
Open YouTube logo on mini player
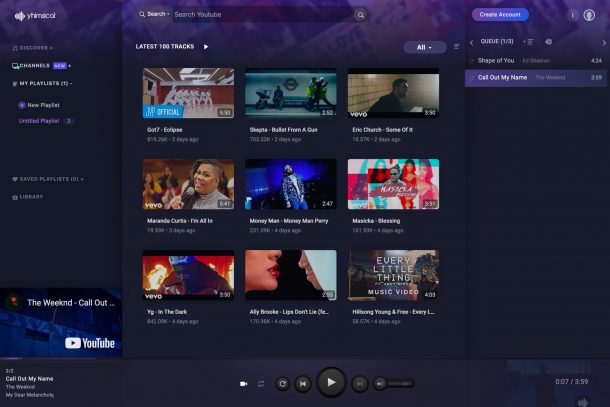(x=90, y=343)
